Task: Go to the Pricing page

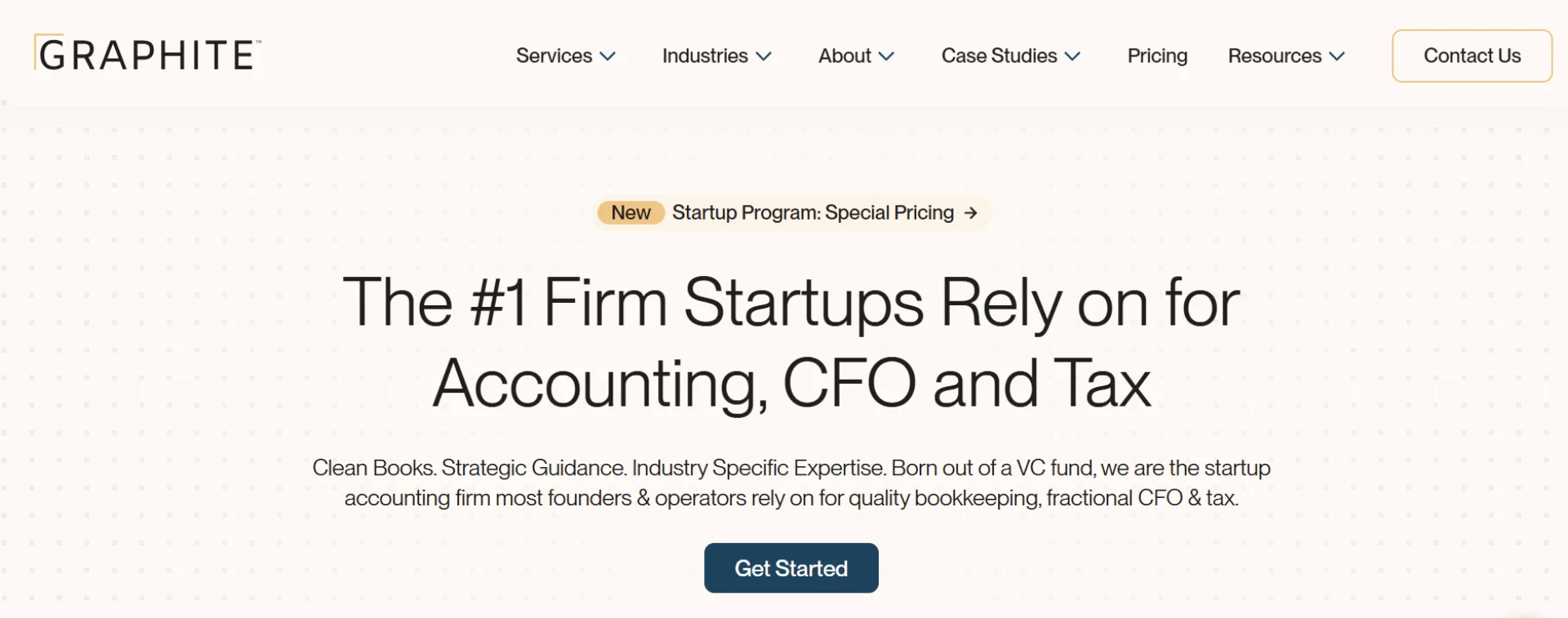Action: [x=1157, y=56]
